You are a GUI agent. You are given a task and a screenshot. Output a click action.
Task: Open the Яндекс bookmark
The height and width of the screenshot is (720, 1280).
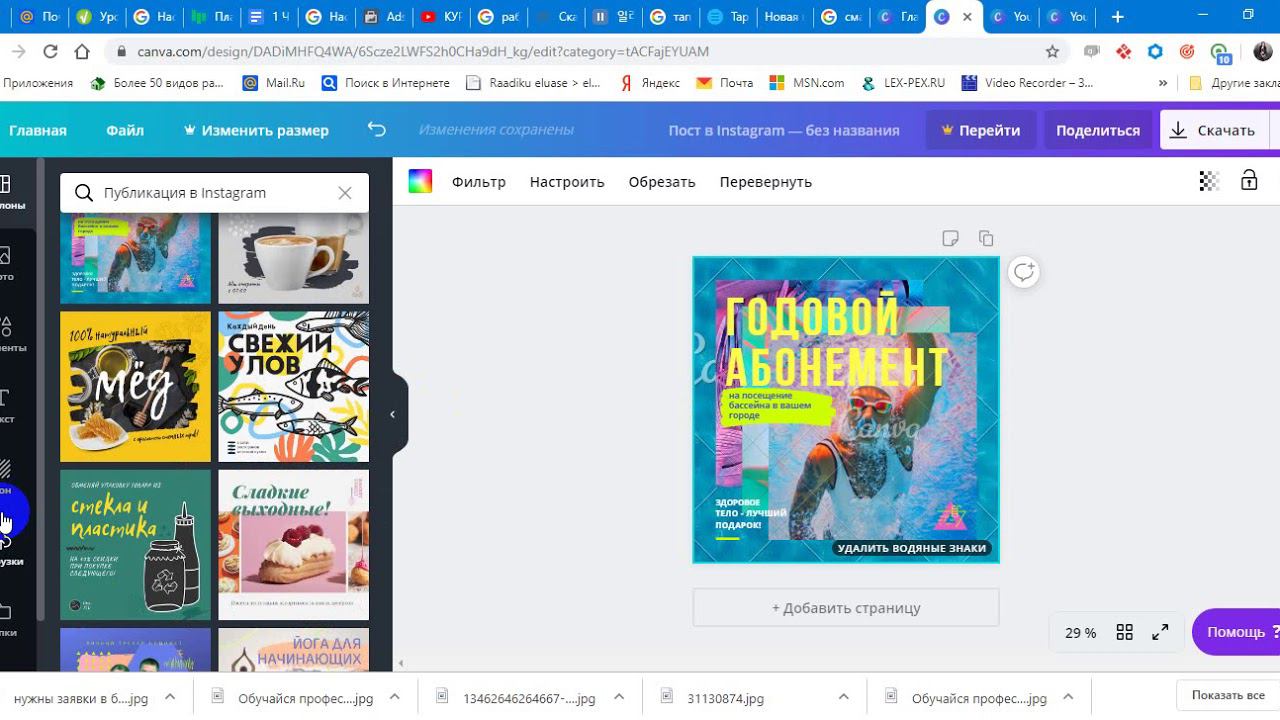click(650, 83)
